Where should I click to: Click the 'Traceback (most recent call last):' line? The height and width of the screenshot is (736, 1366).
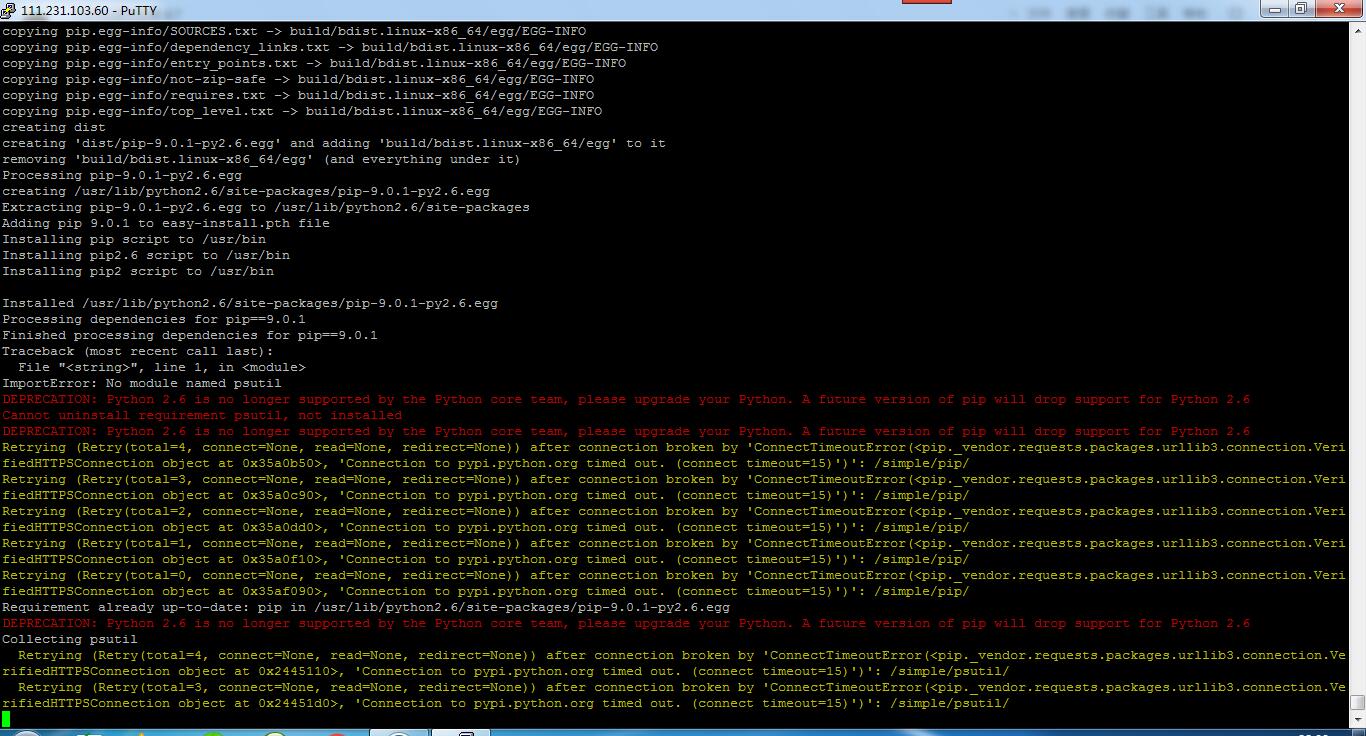click(137, 351)
